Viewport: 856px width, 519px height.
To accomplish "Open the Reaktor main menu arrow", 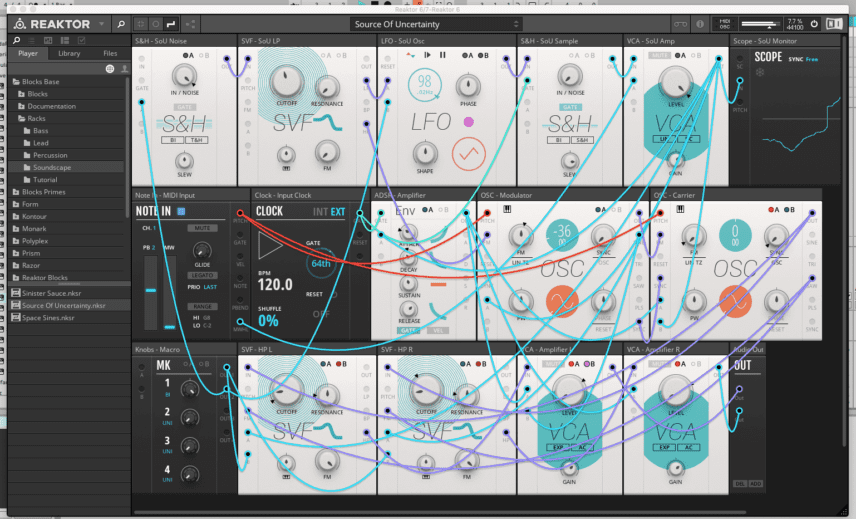I will (x=102, y=24).
